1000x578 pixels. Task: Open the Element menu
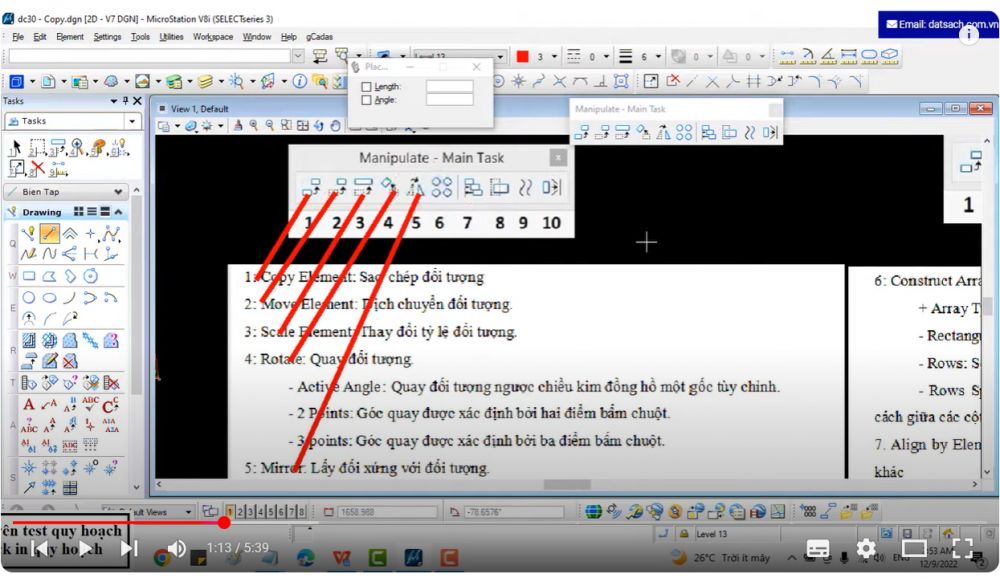[x=70, y=37]
